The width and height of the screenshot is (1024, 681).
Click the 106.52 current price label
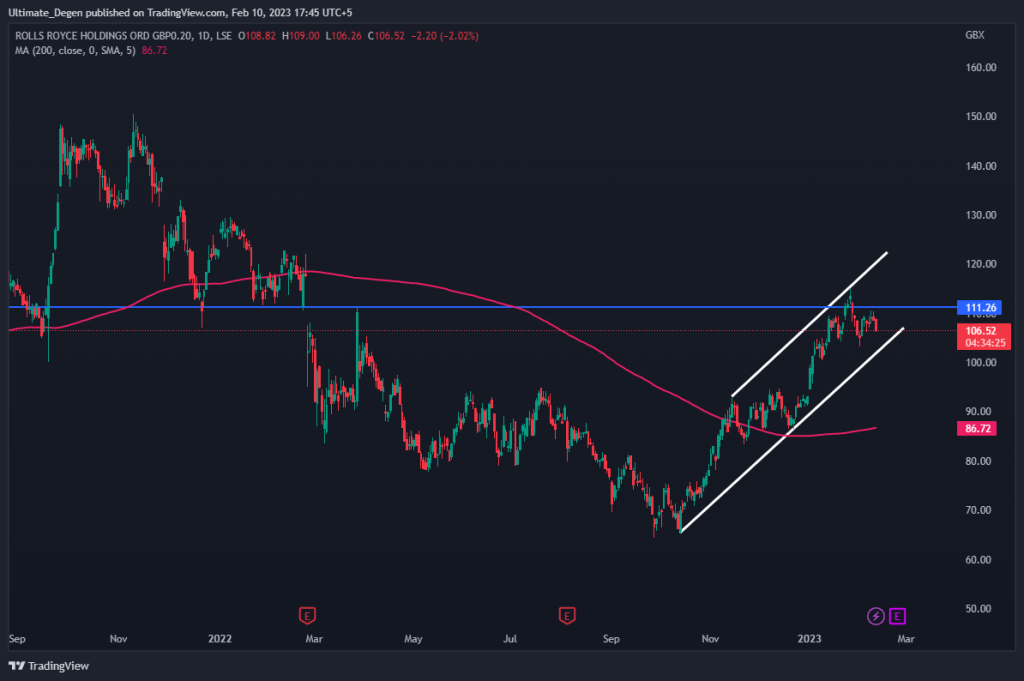click(x=981, y=331)
